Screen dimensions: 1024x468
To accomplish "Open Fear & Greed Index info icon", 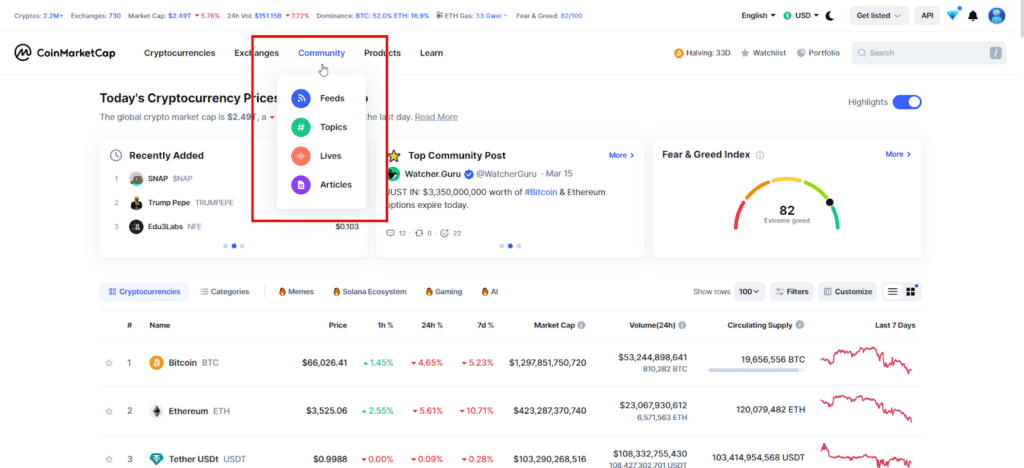I will 760,155.
